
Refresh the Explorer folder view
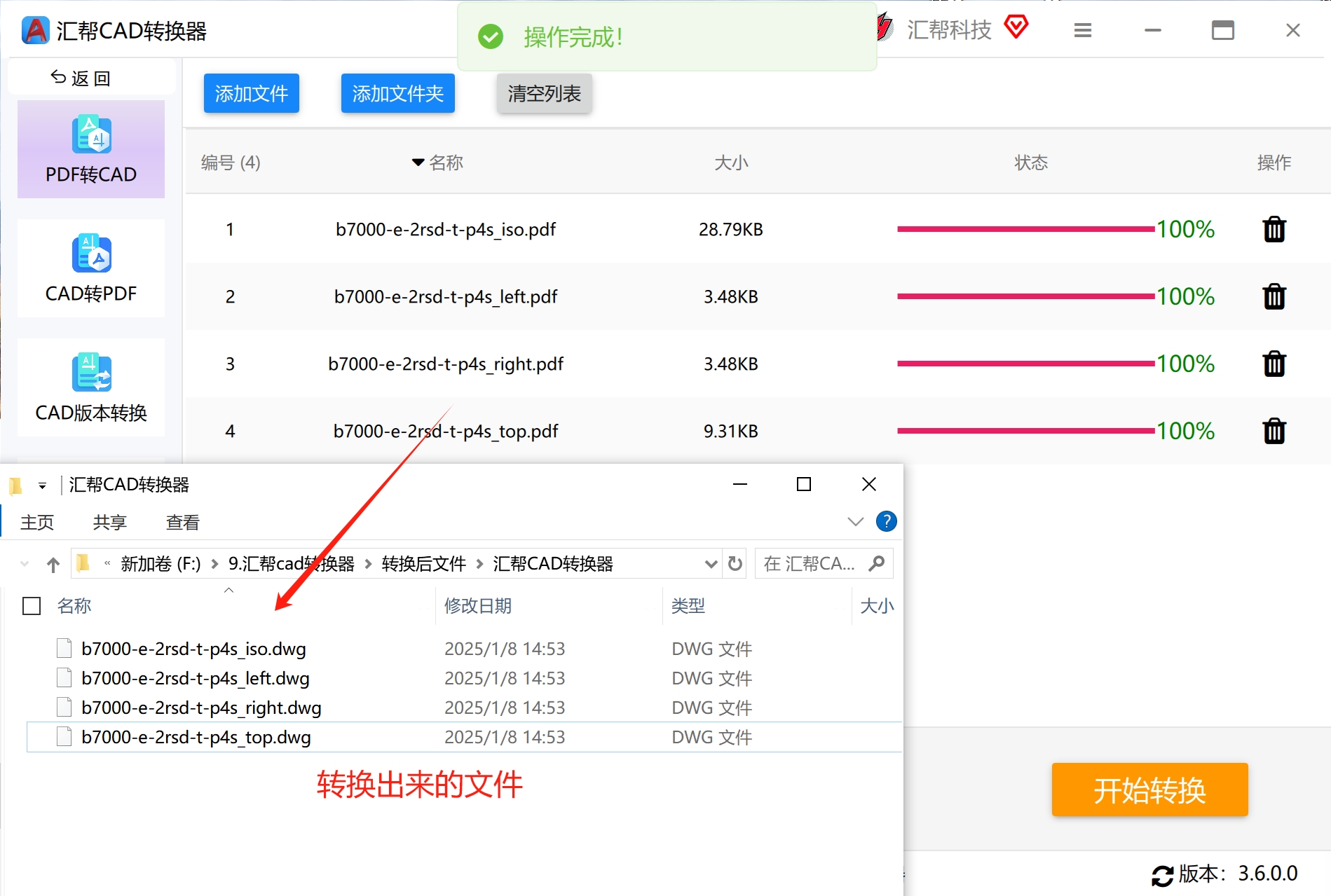click(735, 563)
